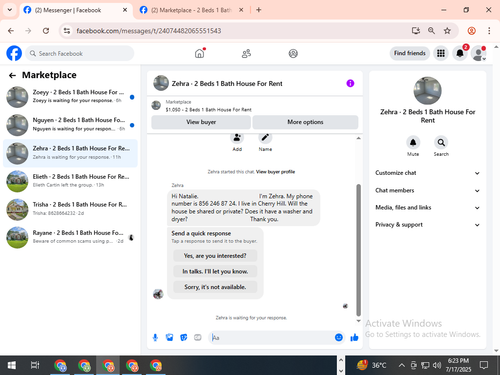This screenshot has width=500, height=375.
Task: Click the Find friends button
Action: pyautogui.click(x=410, y=53)
